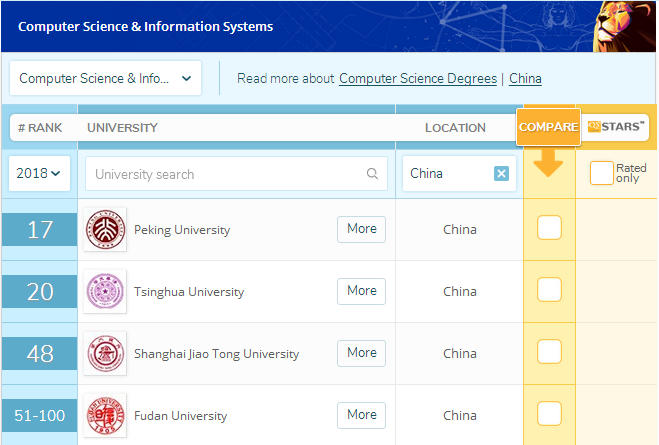Click the University search field
The image size is (659, 445).
236,174
